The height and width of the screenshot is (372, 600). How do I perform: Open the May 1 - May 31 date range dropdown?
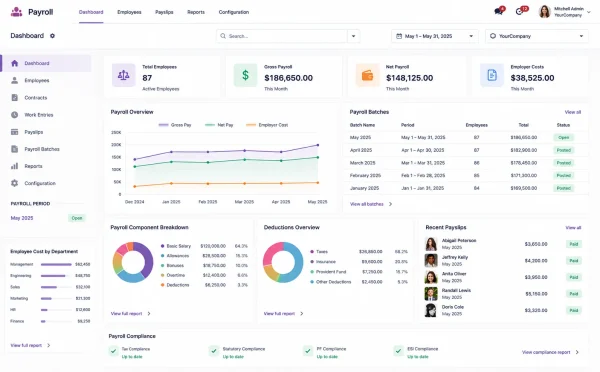(x=435, y=36)
